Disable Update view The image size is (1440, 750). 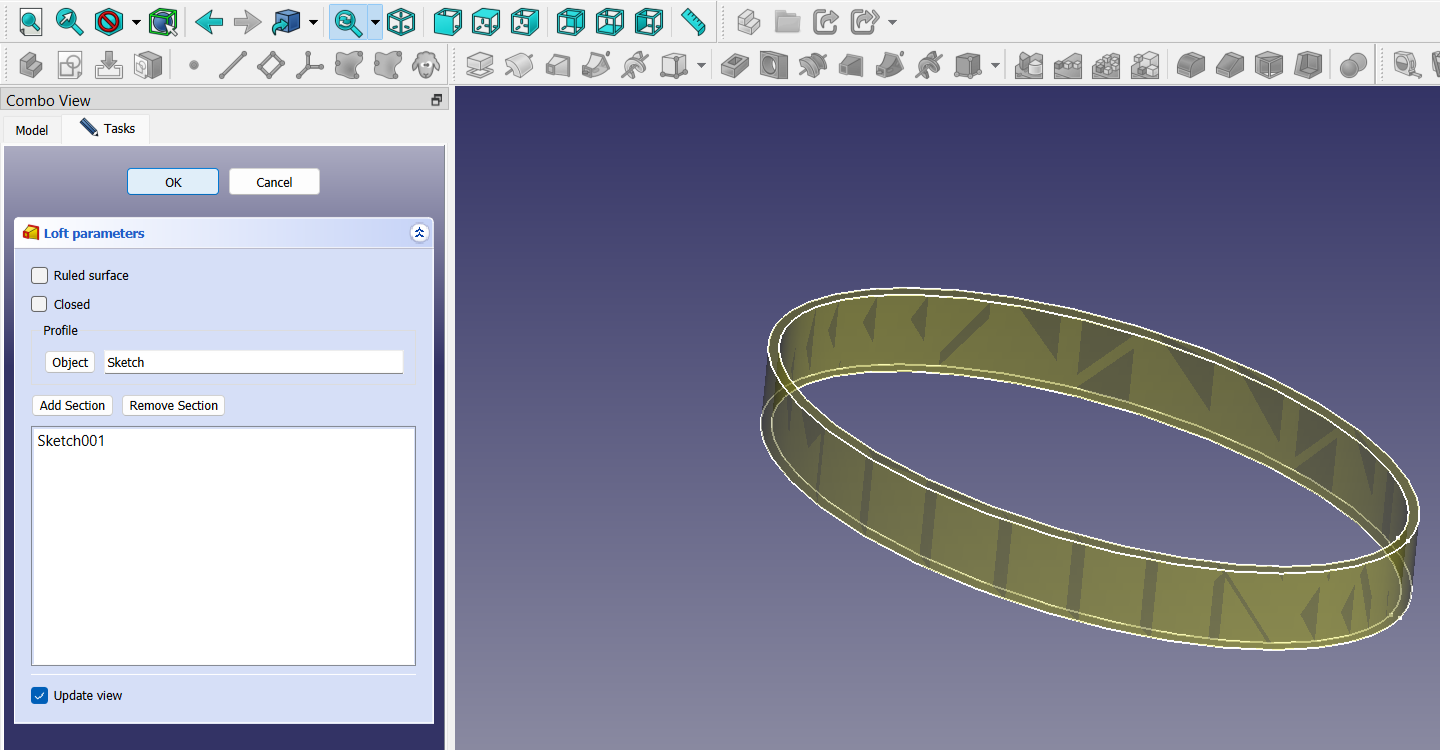(x=39, y=695)
